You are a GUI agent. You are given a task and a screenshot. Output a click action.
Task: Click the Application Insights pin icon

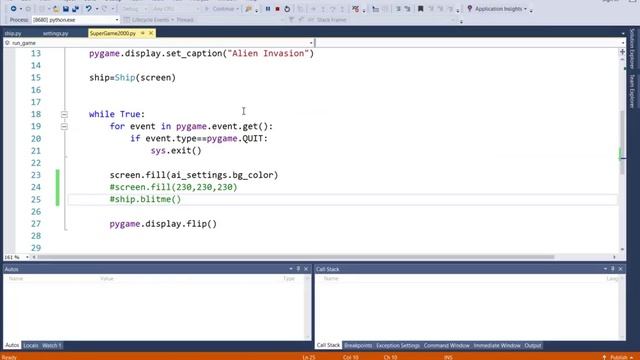[x=469, y=9]
